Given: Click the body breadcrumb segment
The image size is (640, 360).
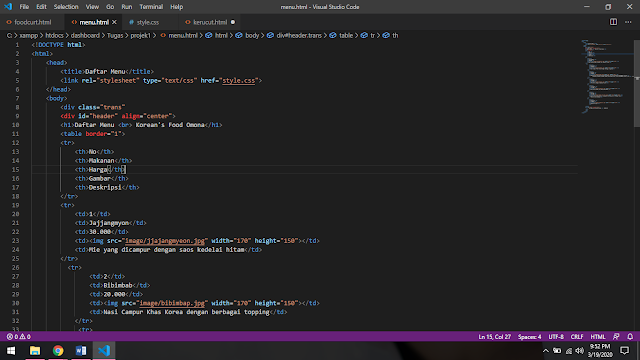Looking at the screenshot, I should click(252, 36).
